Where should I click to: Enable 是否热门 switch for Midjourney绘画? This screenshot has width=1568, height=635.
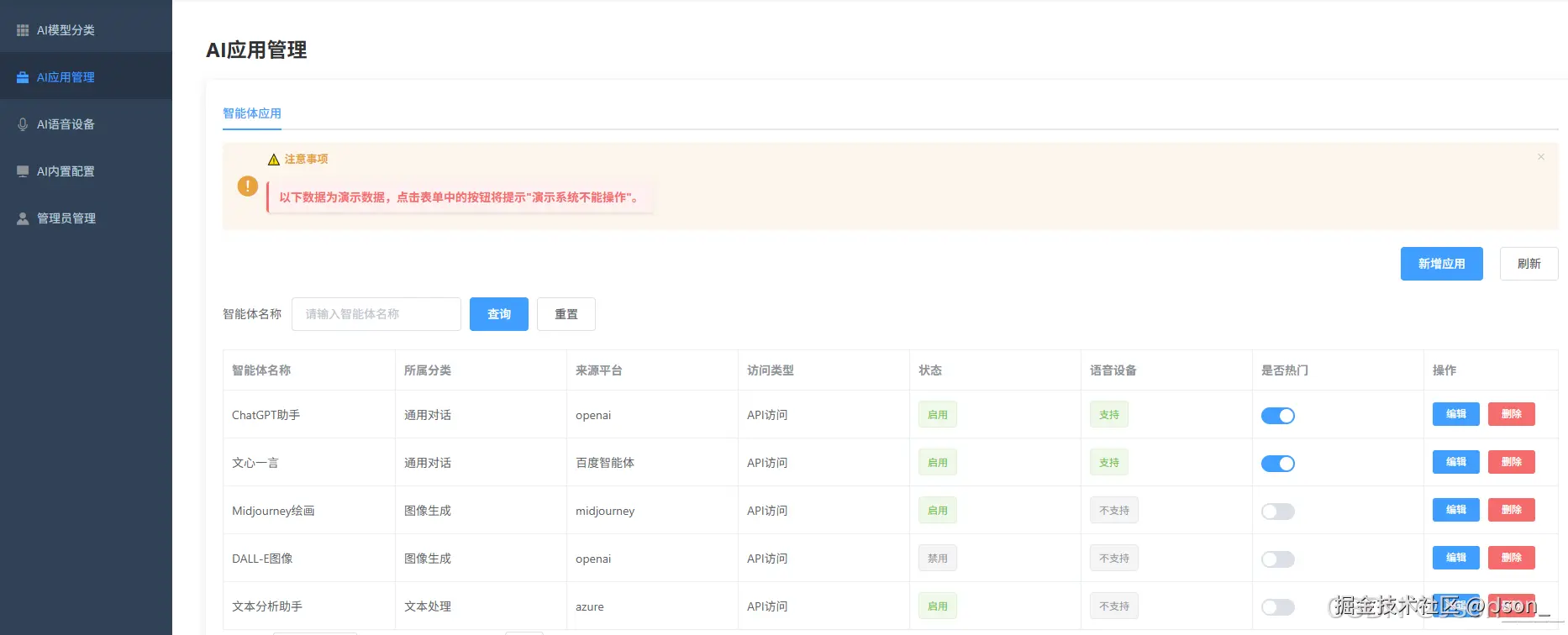[x=1278, y=512]
